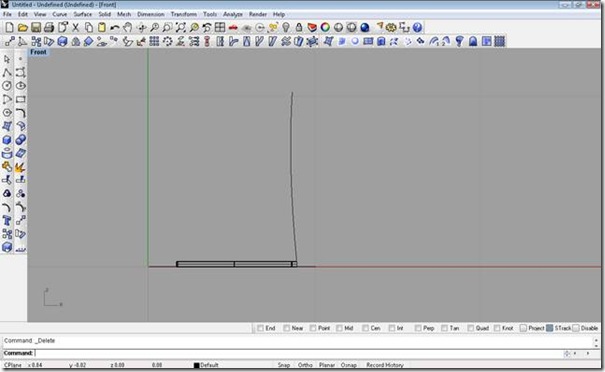Open the Render menu
Screen dimensions: 605x372
pyautogui.click(x=258, y=14)
